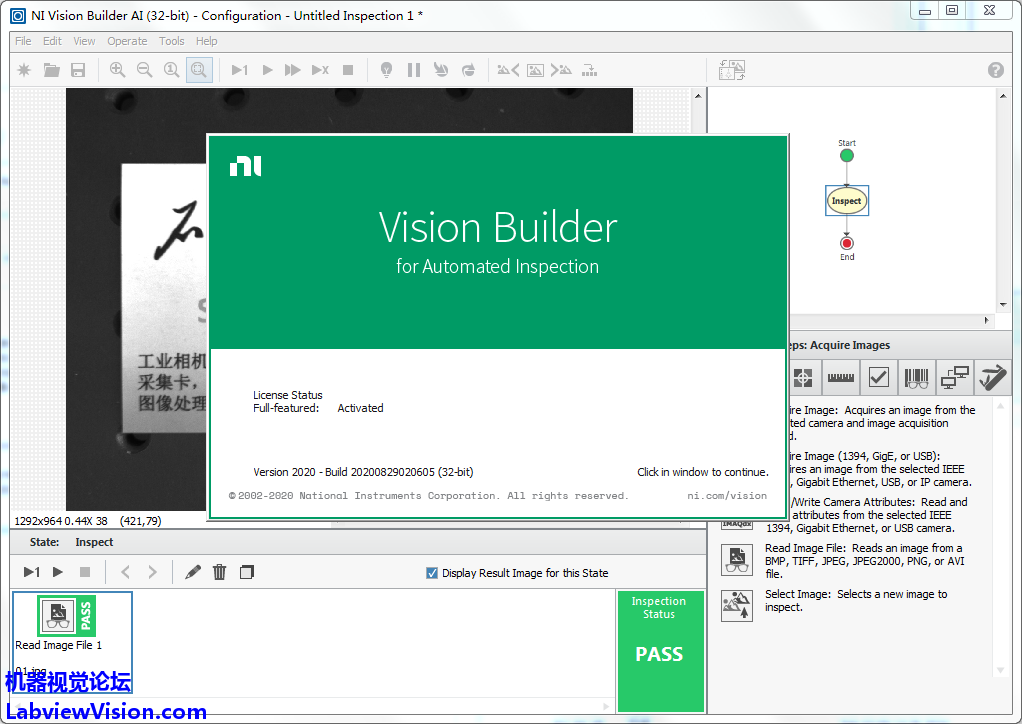Click run-until-failure button in the toolbar
The width and height of the screenshot is (1022, 724).
320,70
